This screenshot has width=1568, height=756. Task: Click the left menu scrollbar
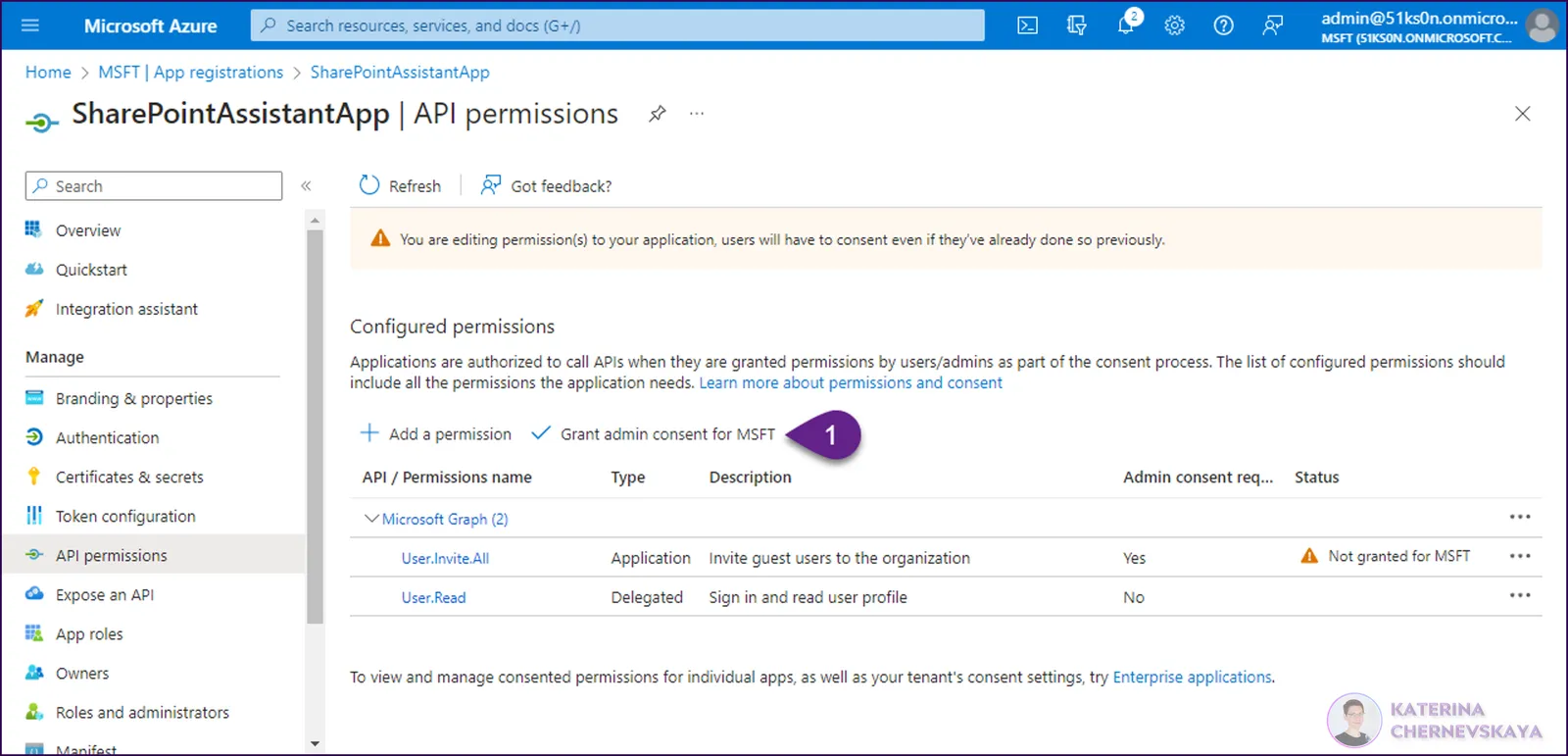pyautogui.click(x=315, y=427)
